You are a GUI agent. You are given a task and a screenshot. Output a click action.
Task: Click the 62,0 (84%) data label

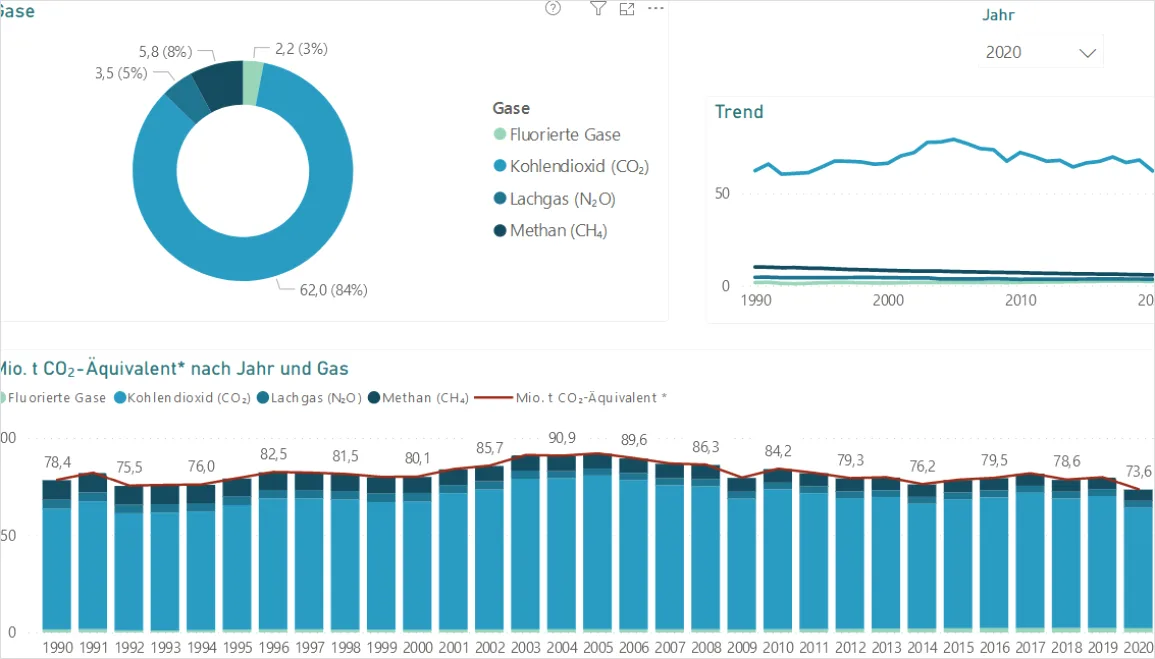333,290
